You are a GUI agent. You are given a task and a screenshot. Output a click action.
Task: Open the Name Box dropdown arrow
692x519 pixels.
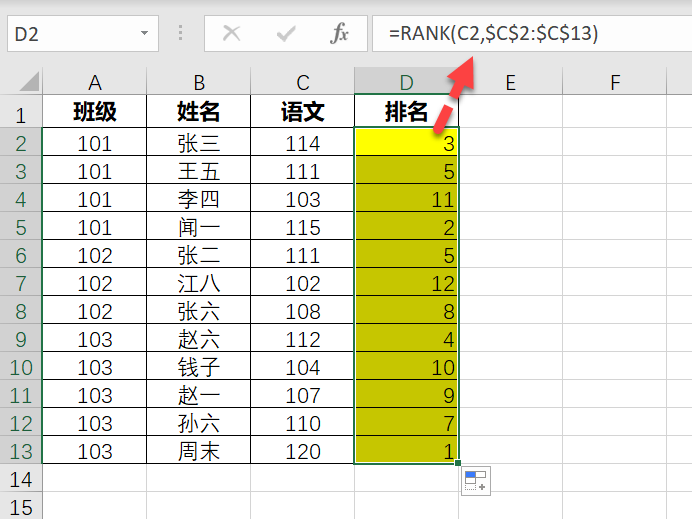144,33
